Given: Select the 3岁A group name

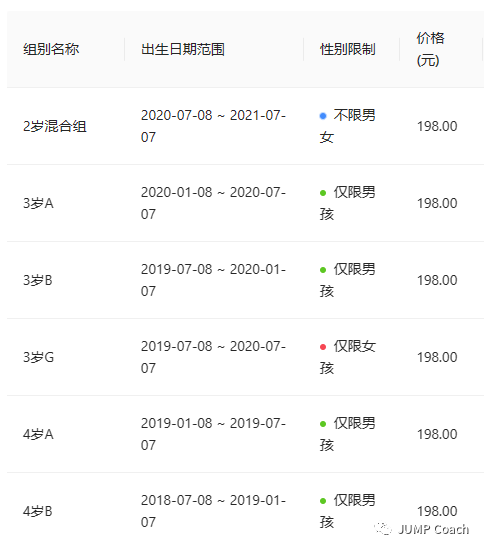Looking at the screenshot, I should tap(38, 203).
